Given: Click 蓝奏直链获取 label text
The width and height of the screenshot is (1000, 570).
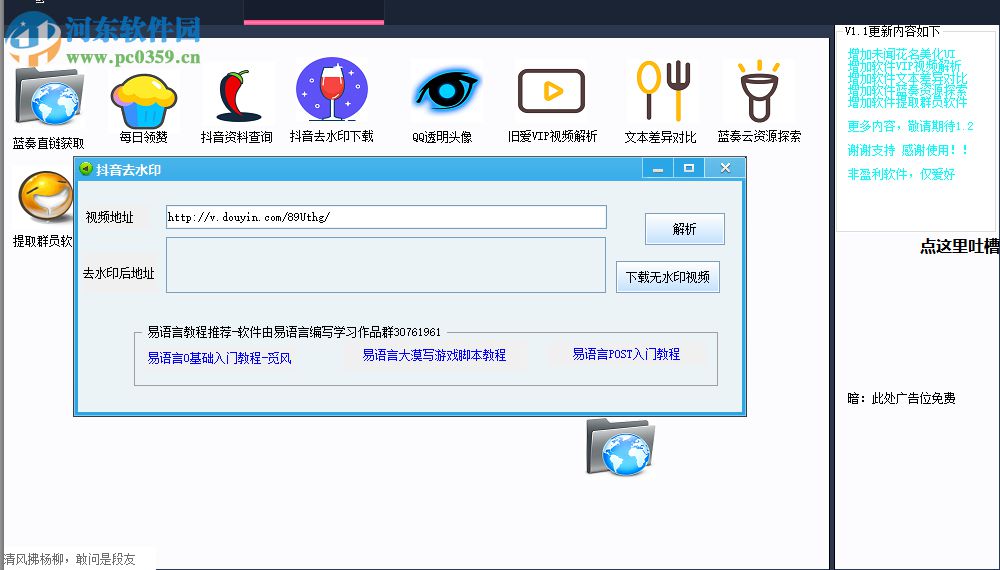Looking at the screenshot, I should click(x=48, y=143).
